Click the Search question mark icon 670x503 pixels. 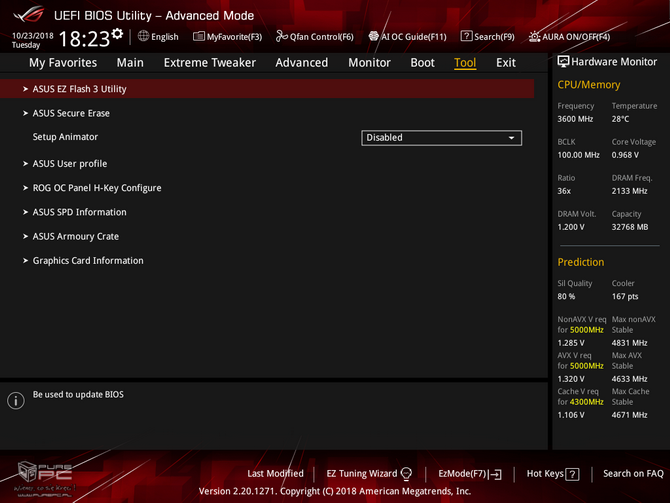point(466,36)
